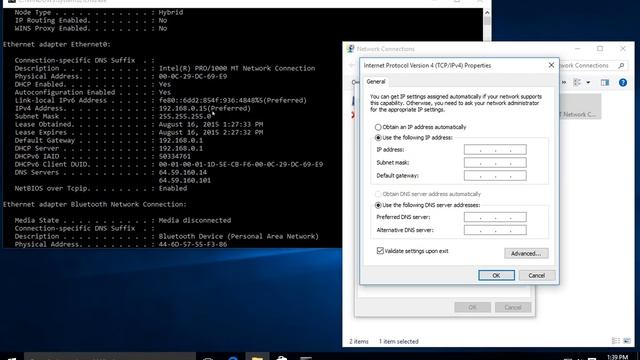Open the view options dropdown arrow
Screen dimensions: 640x360
(588, 82)
